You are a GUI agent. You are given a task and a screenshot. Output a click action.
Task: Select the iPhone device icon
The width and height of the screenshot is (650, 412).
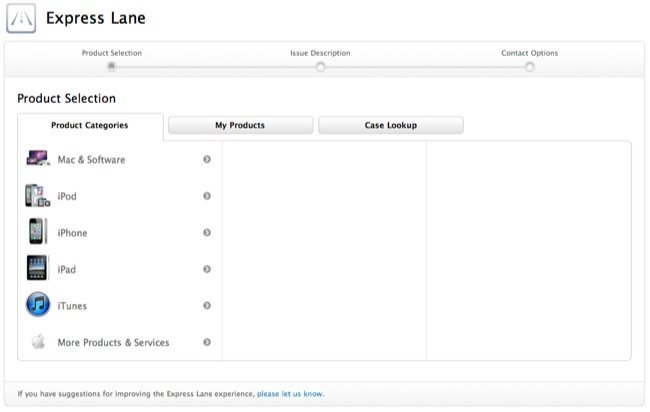[x=37, y=231]
